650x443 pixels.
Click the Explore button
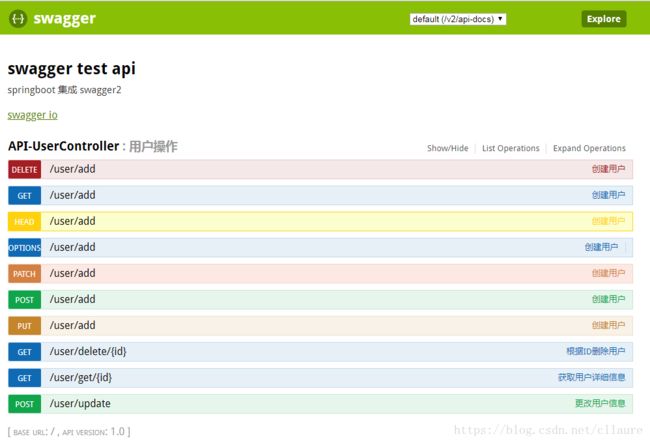[604, 19]
